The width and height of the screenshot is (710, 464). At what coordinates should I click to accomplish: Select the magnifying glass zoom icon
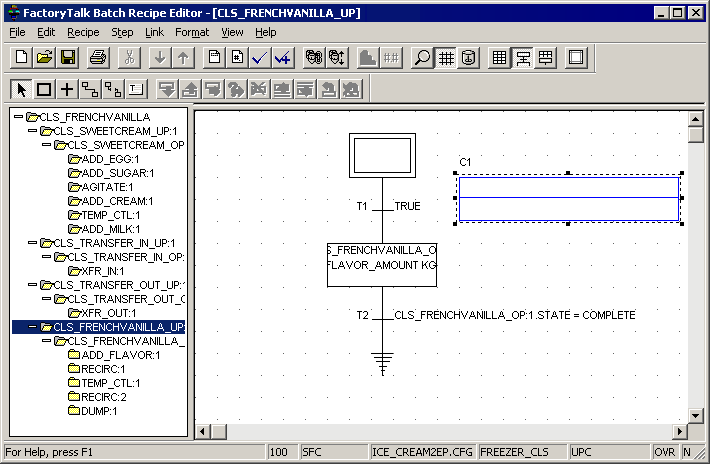click(x=423, y=58)
